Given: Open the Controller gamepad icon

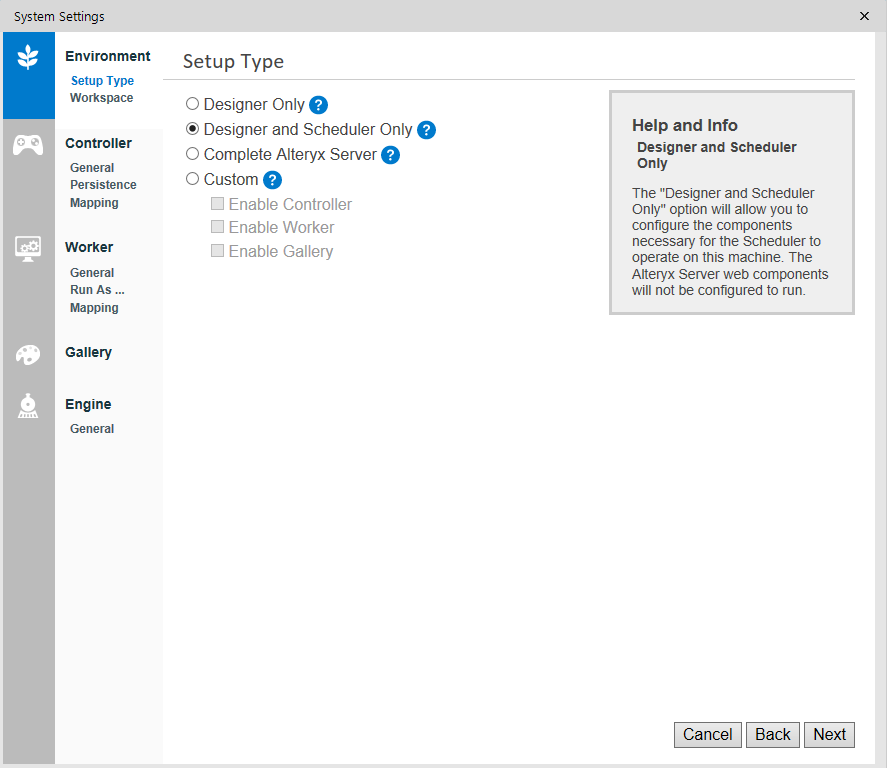Looking at the screenshot, I should point(28,145).
